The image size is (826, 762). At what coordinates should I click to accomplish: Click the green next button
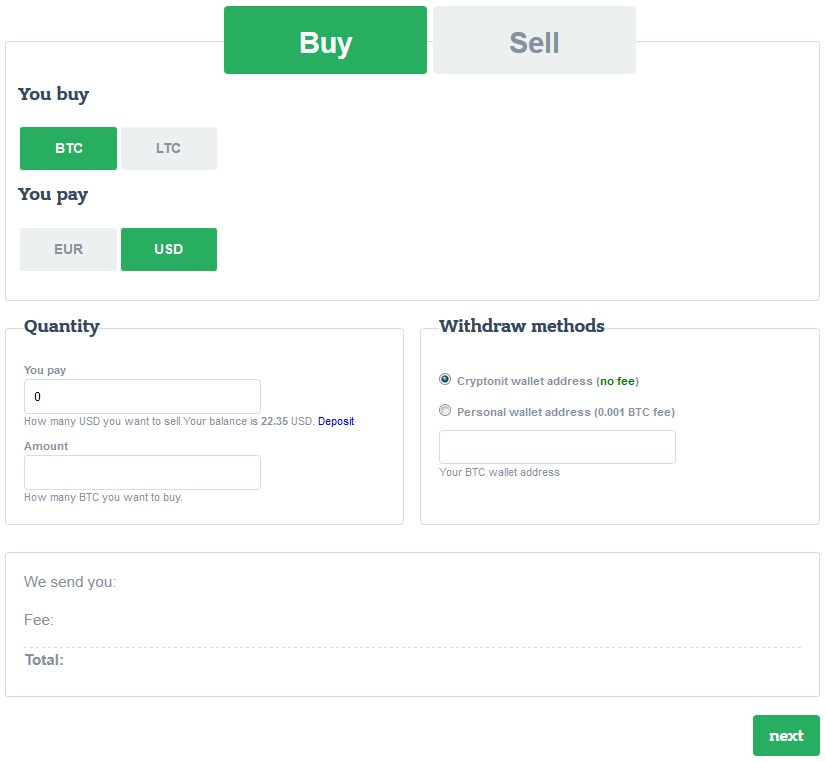(x=786, y=736)
